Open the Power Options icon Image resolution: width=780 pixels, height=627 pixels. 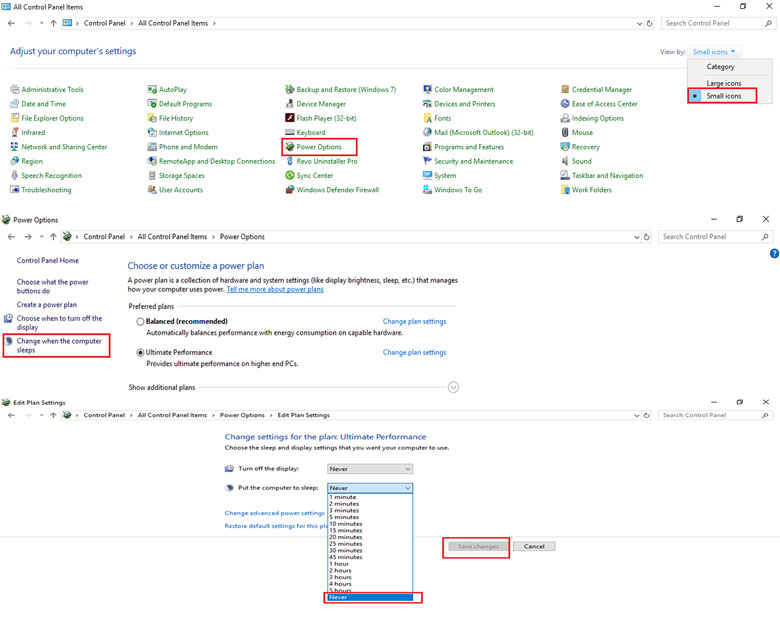319,147
